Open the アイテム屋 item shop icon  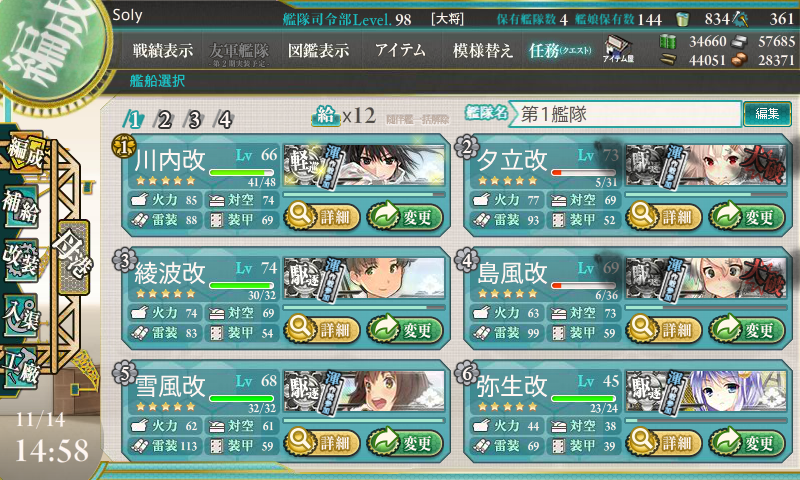point(618,50)
